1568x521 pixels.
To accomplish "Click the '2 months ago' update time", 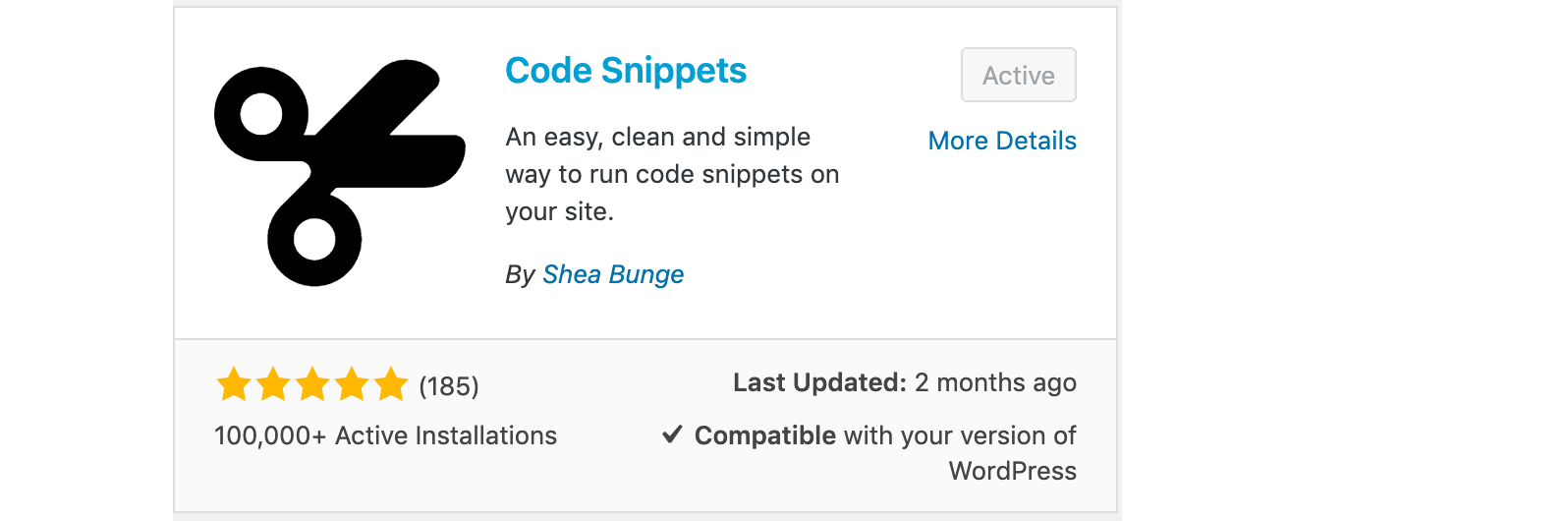I will pos(995,382).
